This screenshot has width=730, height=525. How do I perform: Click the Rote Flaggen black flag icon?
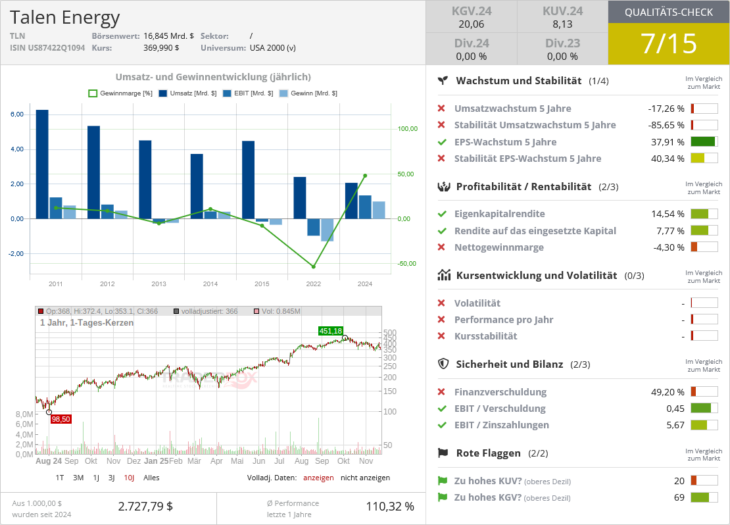coord(442,453)
